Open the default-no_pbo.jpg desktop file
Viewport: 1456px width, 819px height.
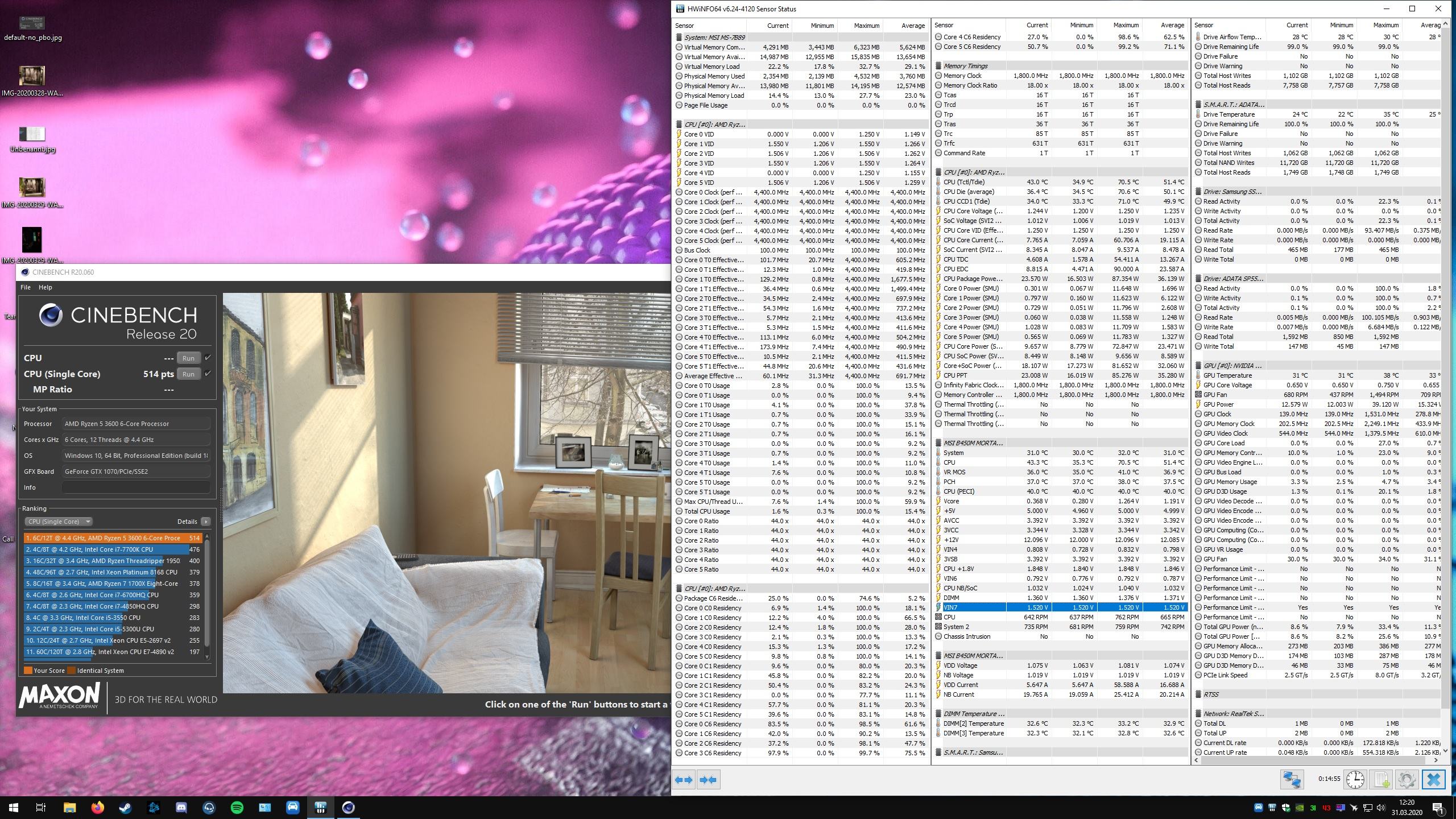point(32,27)
